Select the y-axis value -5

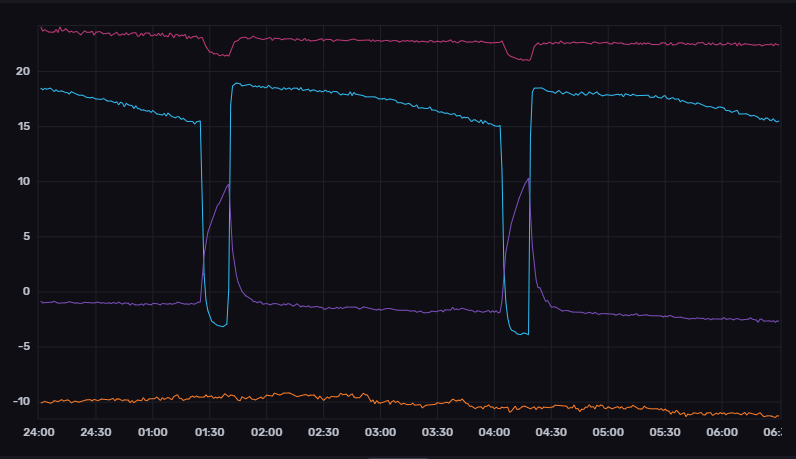click(x=22, y=347)
